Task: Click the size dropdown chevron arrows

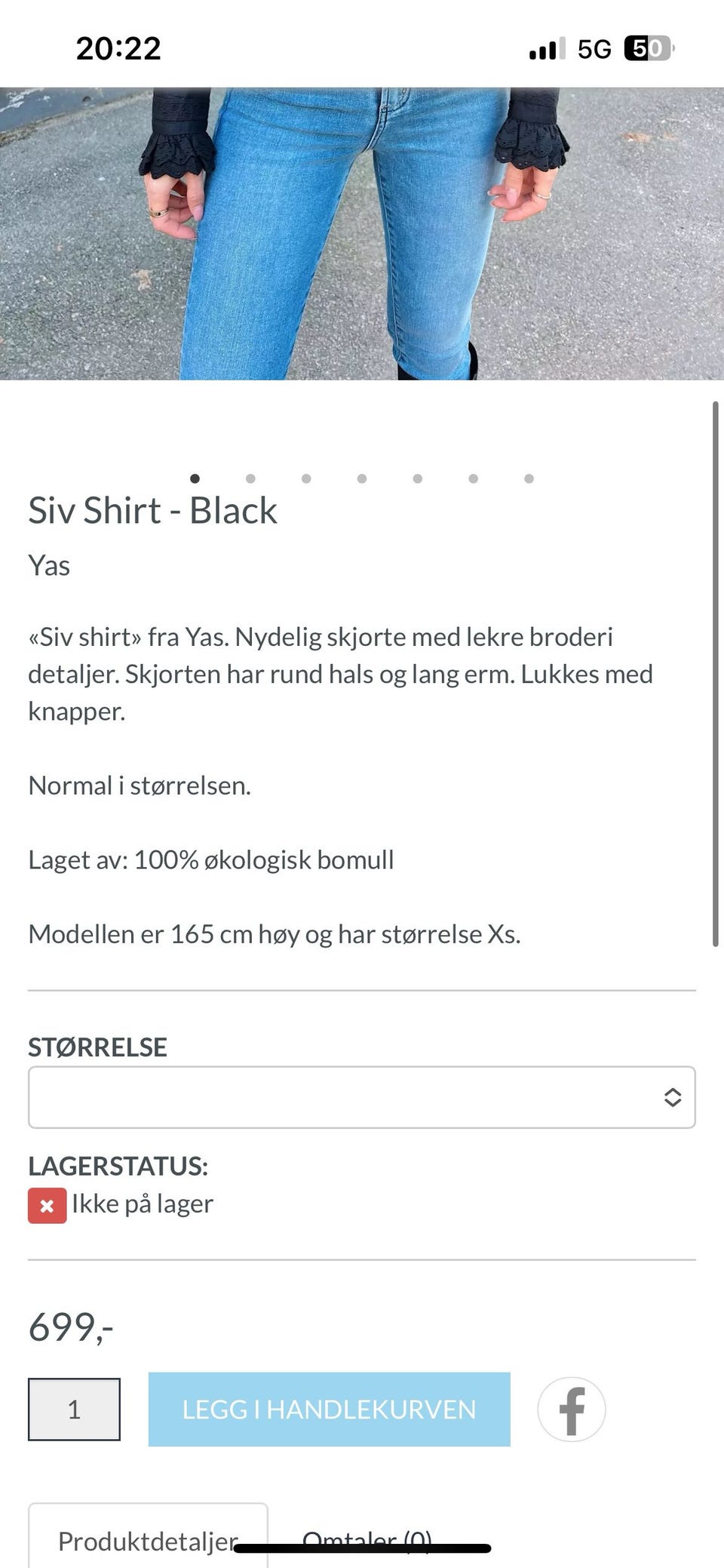Action: [673, 1097]
